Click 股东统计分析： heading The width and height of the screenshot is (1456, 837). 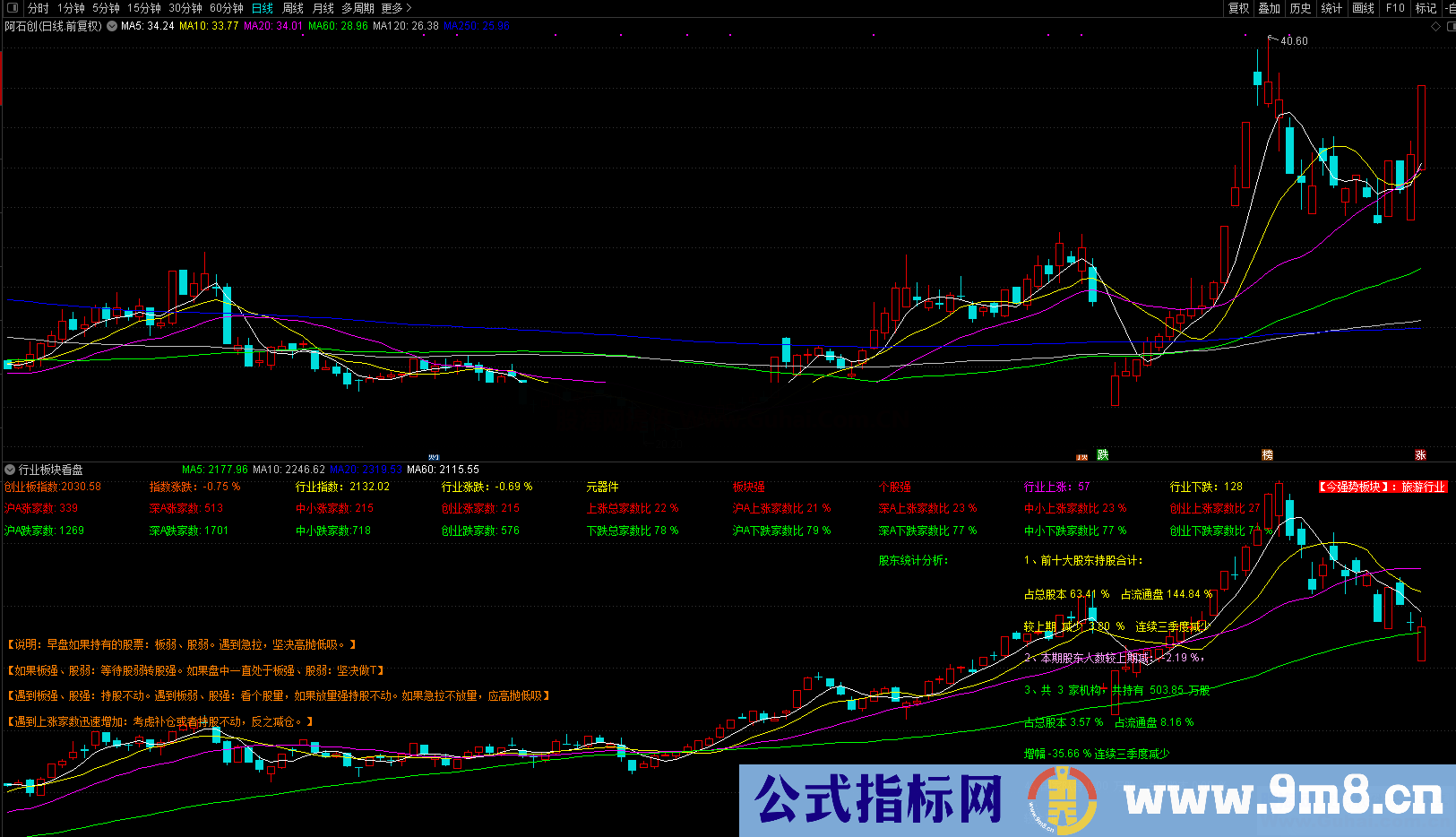click(913, 560)
